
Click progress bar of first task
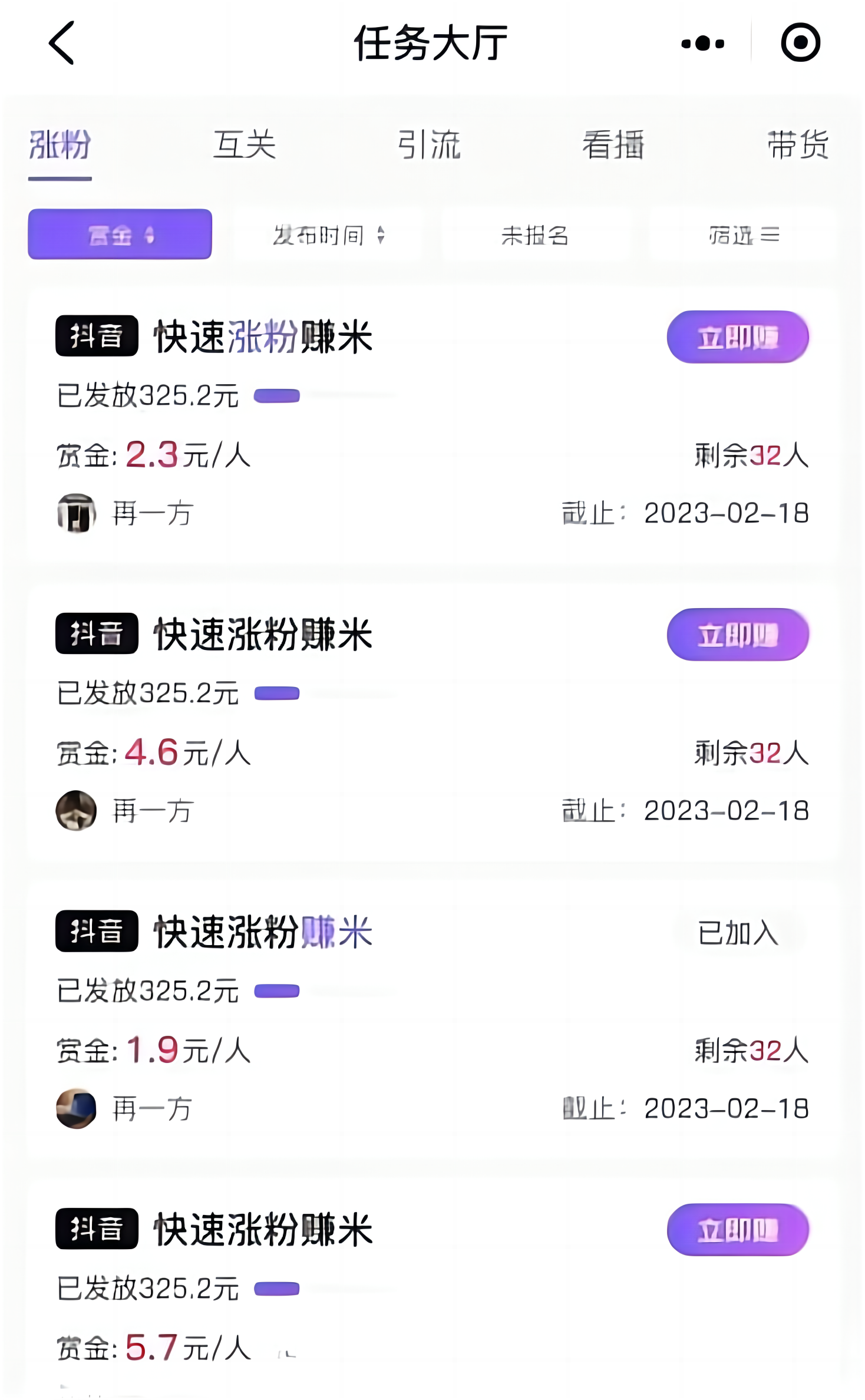point(324,395)
